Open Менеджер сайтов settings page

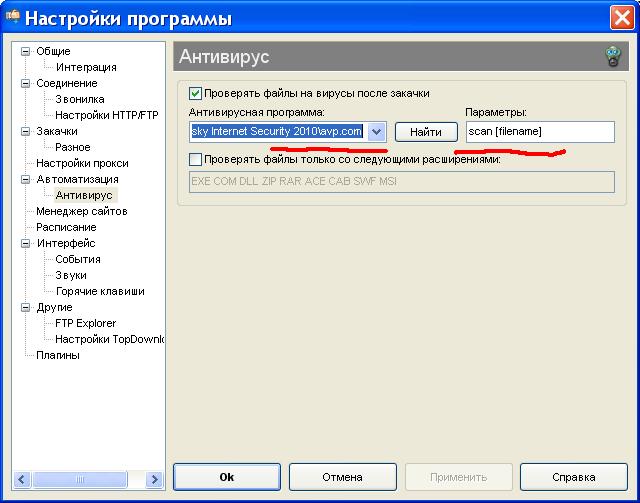[82, 211]
